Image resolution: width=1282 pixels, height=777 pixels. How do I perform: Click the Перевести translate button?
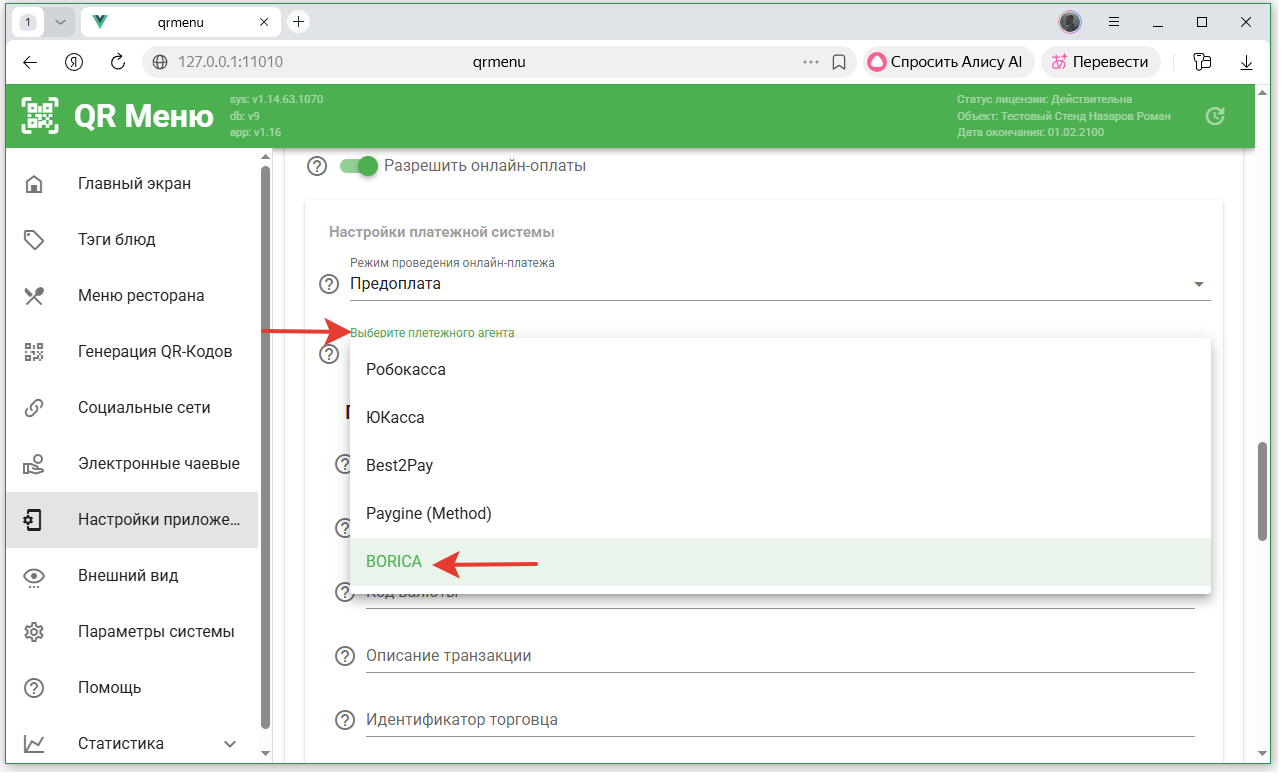pos(1100,62)
